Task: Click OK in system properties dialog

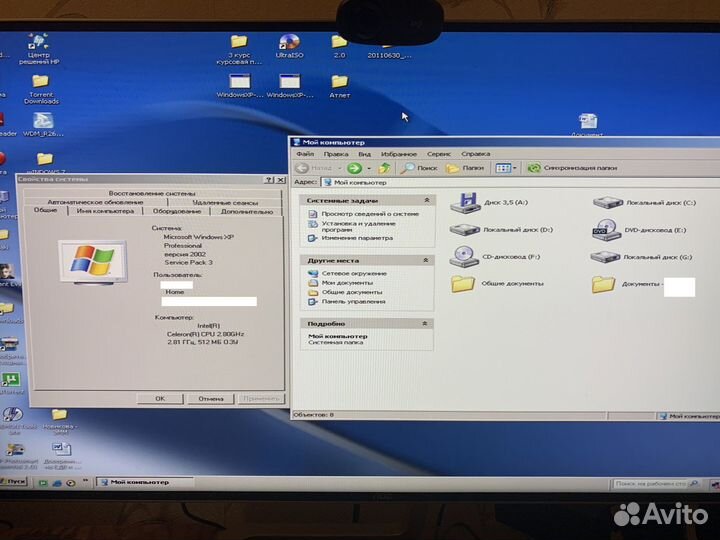Action: [160, 399]
